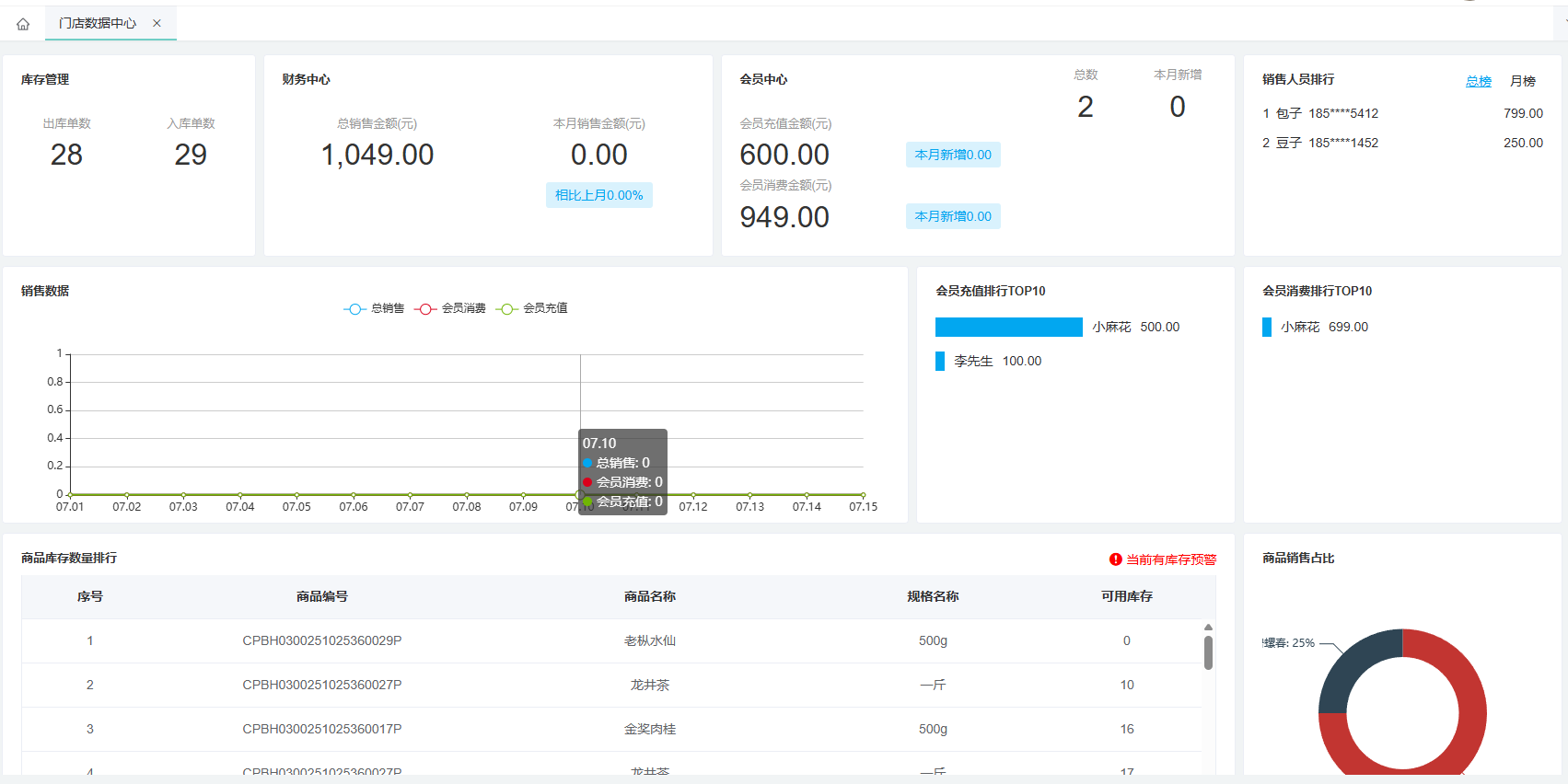Click the dark 25% donut chart segment
1568x784 pixels.
click(1352, 663)
